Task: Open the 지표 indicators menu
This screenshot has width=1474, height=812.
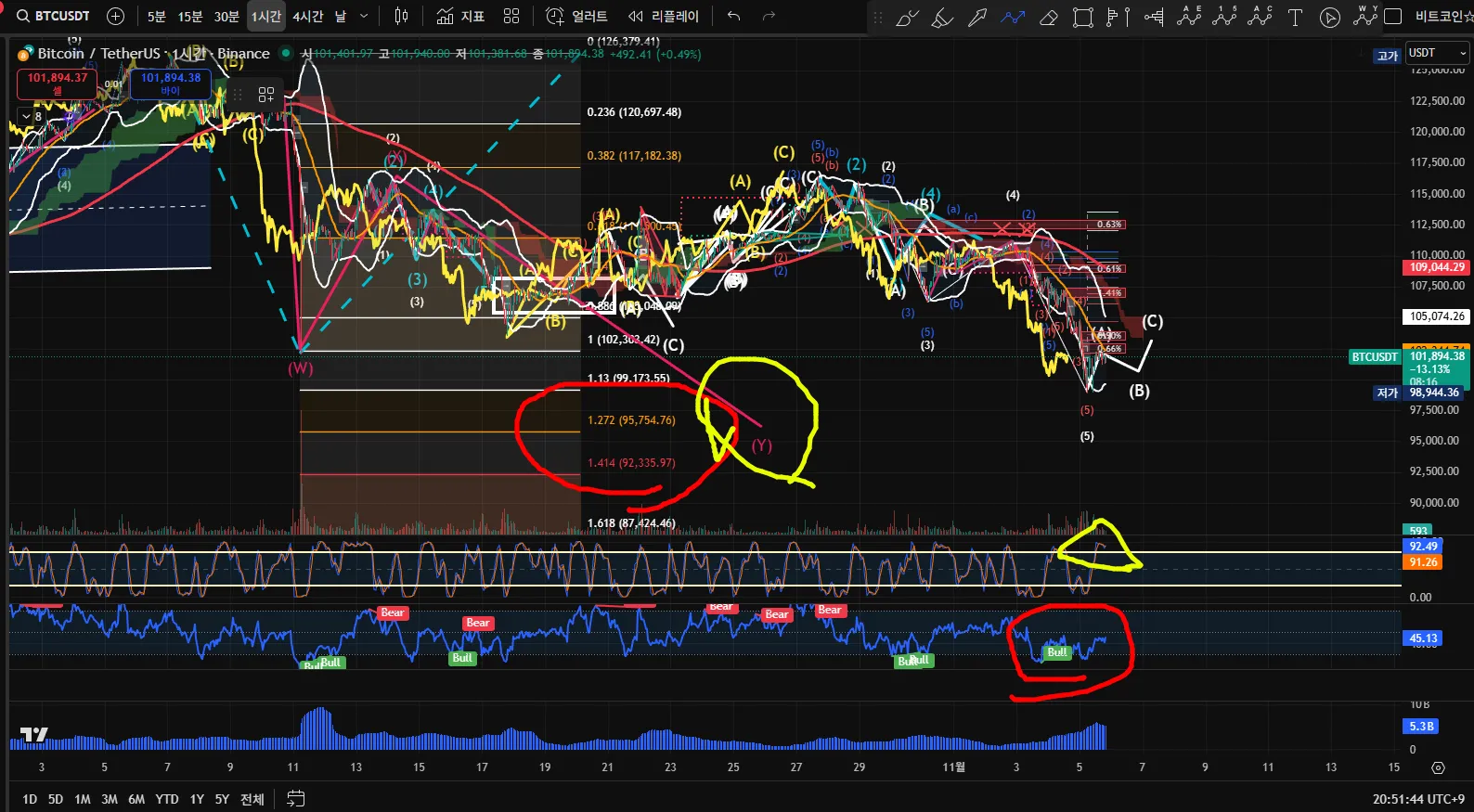Action: pos(461,16)
